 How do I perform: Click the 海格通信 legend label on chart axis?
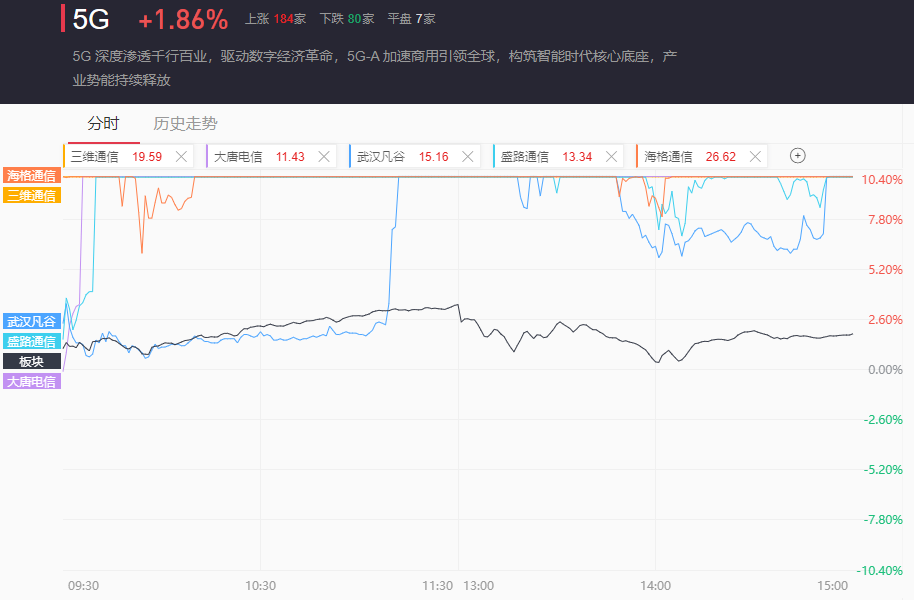pos(32,175)
